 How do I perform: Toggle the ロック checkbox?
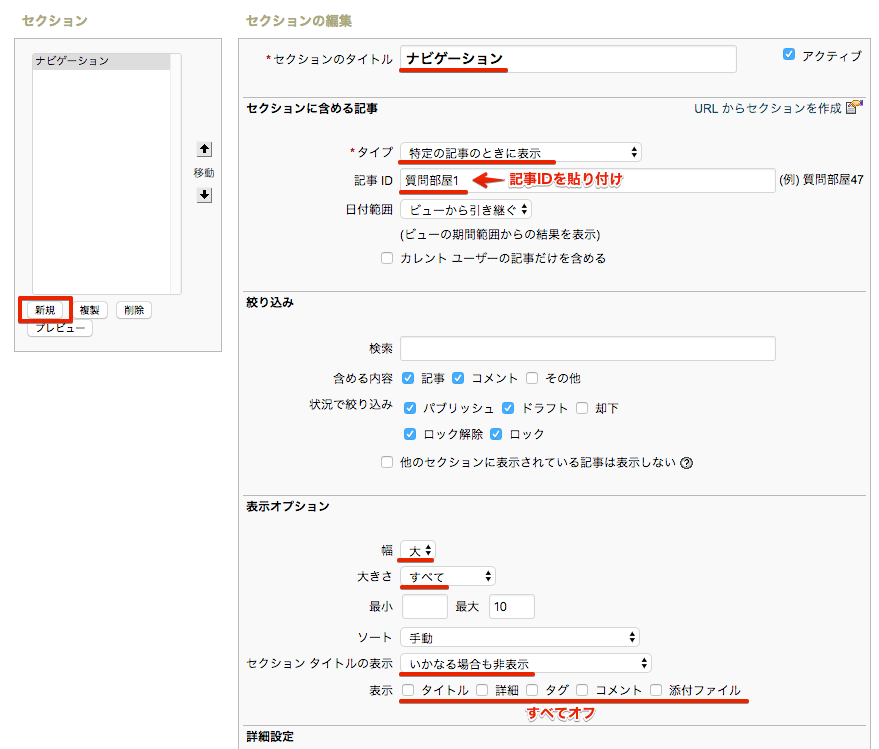pos(496,433)
